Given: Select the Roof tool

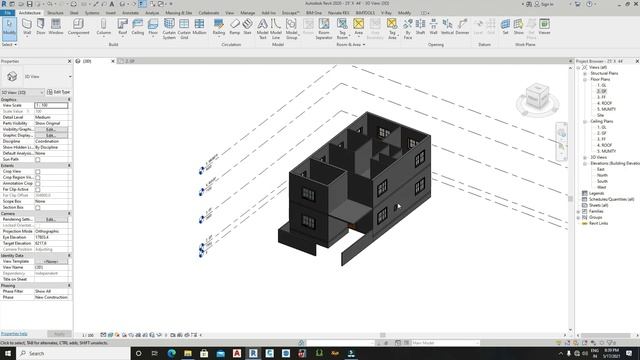Looking at the screenshot, I should (122, 27).
